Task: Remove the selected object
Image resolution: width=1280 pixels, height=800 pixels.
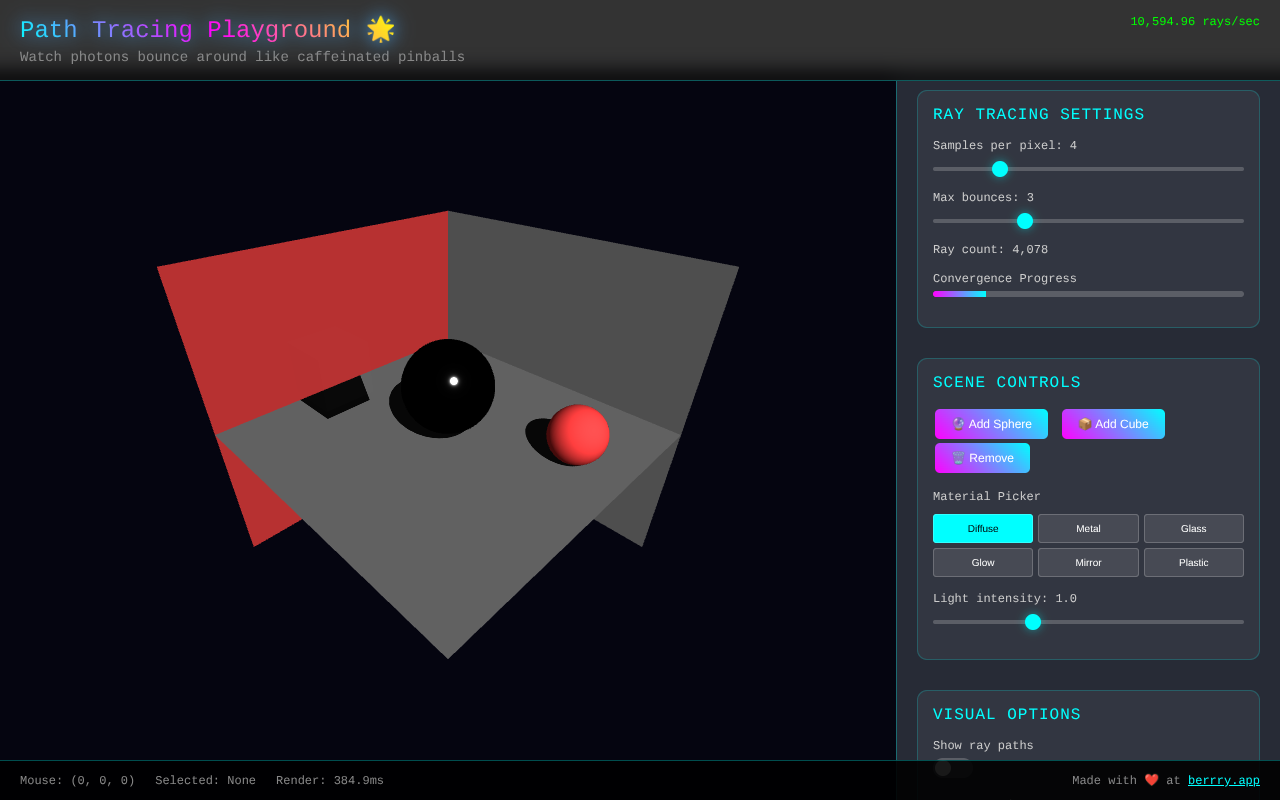Action: pos(982,458)
